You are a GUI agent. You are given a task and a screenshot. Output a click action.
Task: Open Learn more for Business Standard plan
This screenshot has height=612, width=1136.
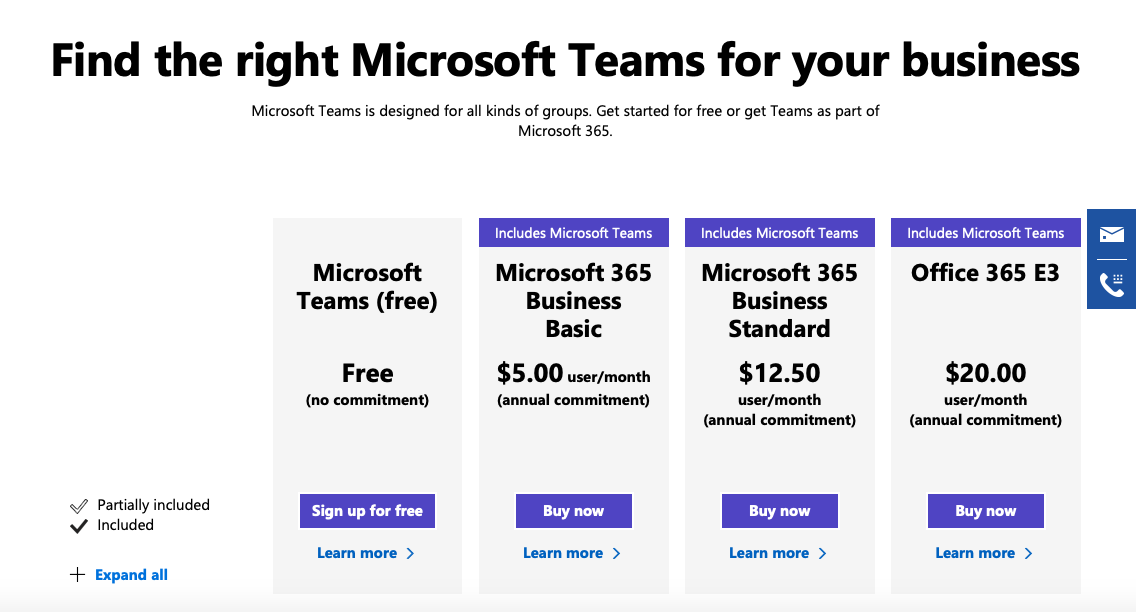[x=769, y=553]
